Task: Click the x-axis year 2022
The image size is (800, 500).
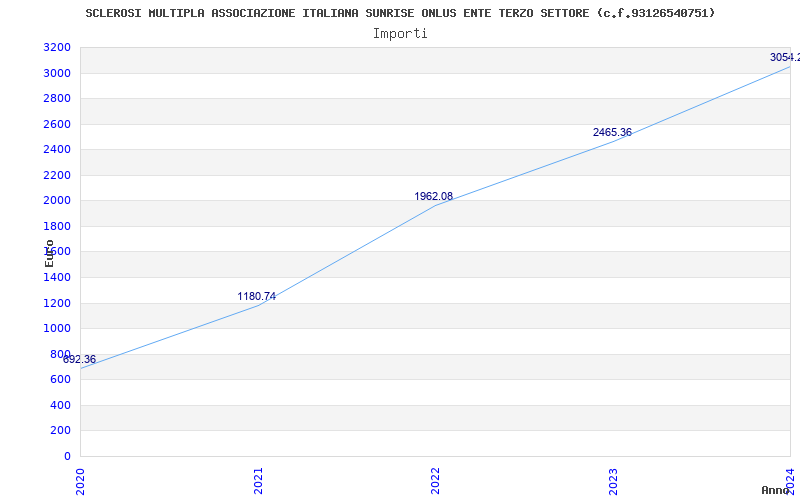Action: (435, 481)
